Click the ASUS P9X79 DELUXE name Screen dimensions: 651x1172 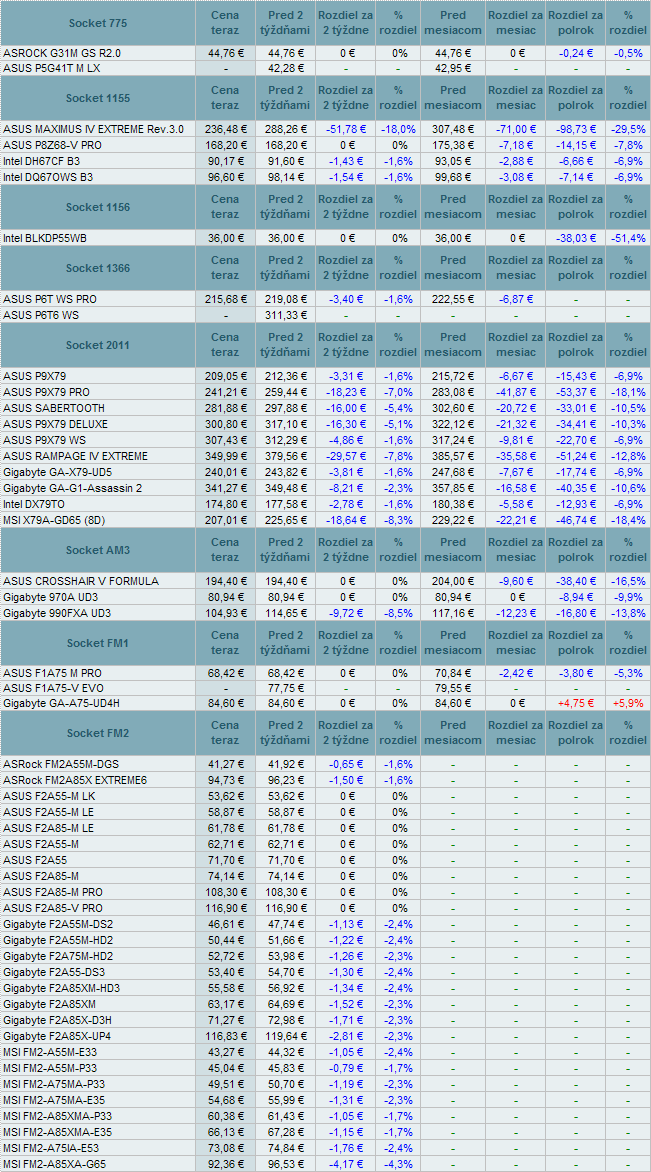56,424
